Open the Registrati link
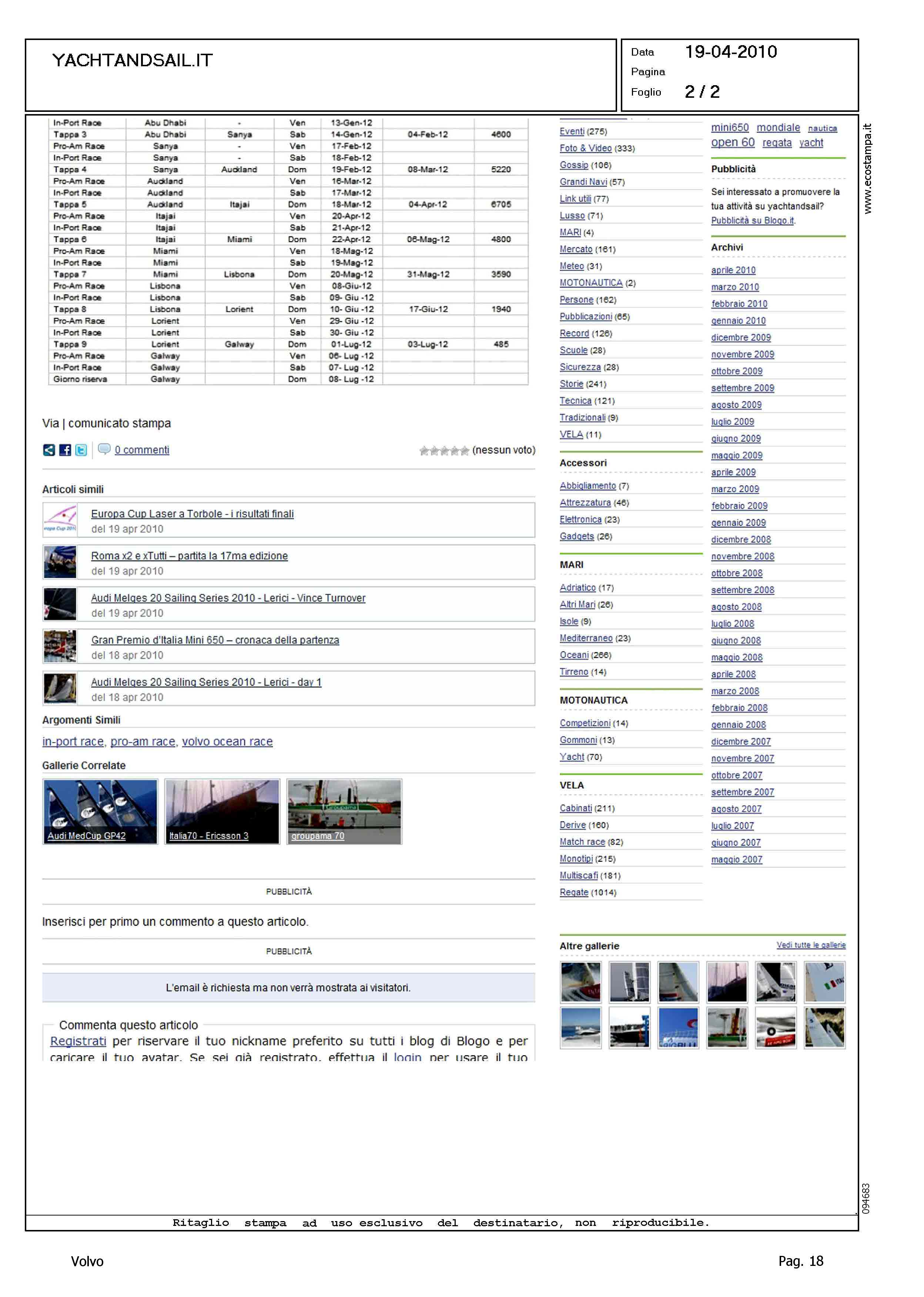 [x=78, y=1041]
